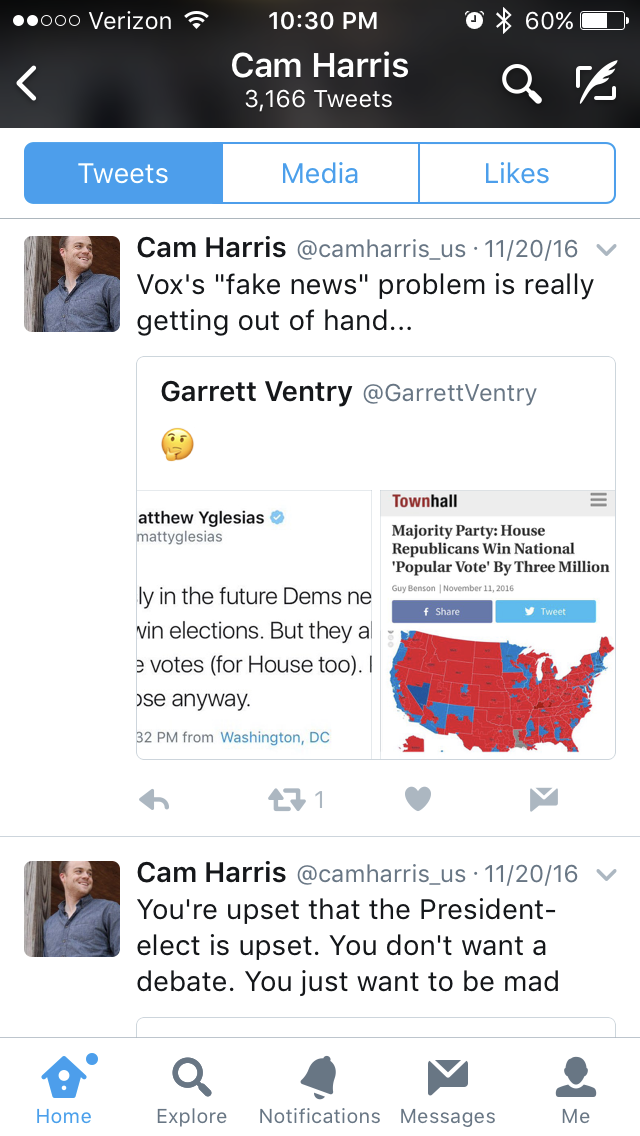Go to the Me profile tab
Image resolution: width=640 pixels, height=1136 pixels.
575,1090
